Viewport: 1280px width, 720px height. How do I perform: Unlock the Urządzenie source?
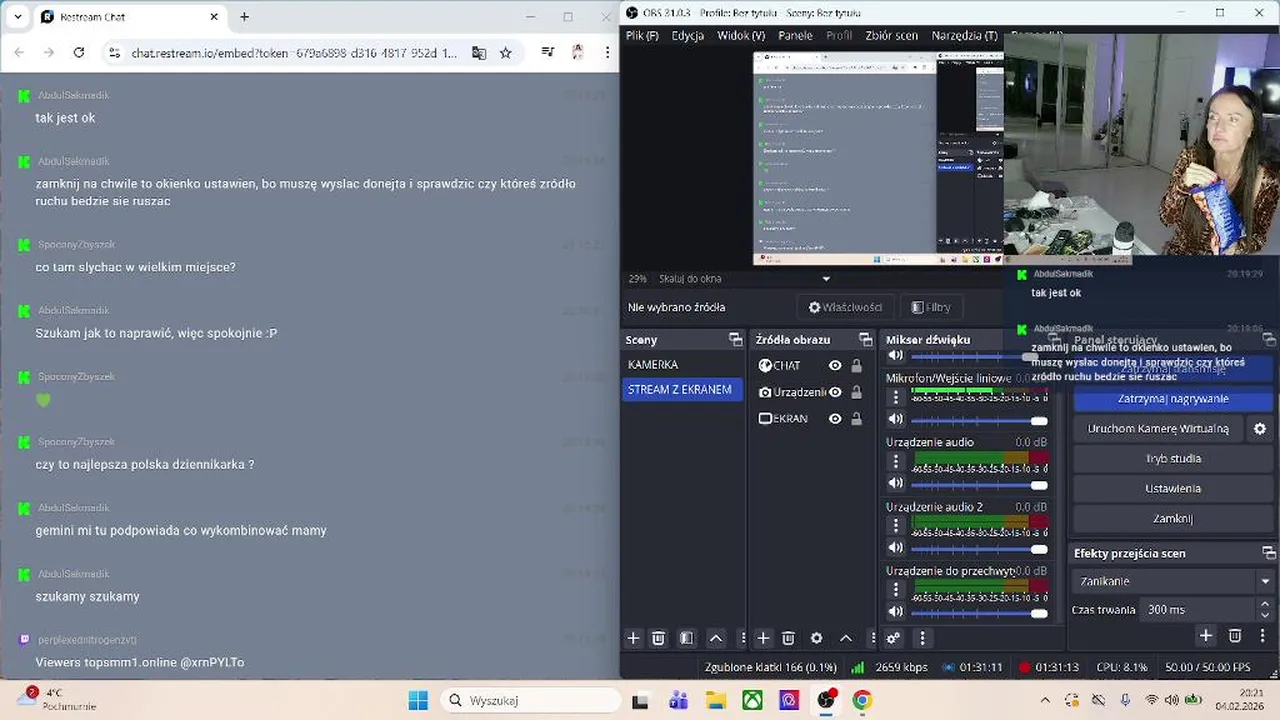[856, 392]
